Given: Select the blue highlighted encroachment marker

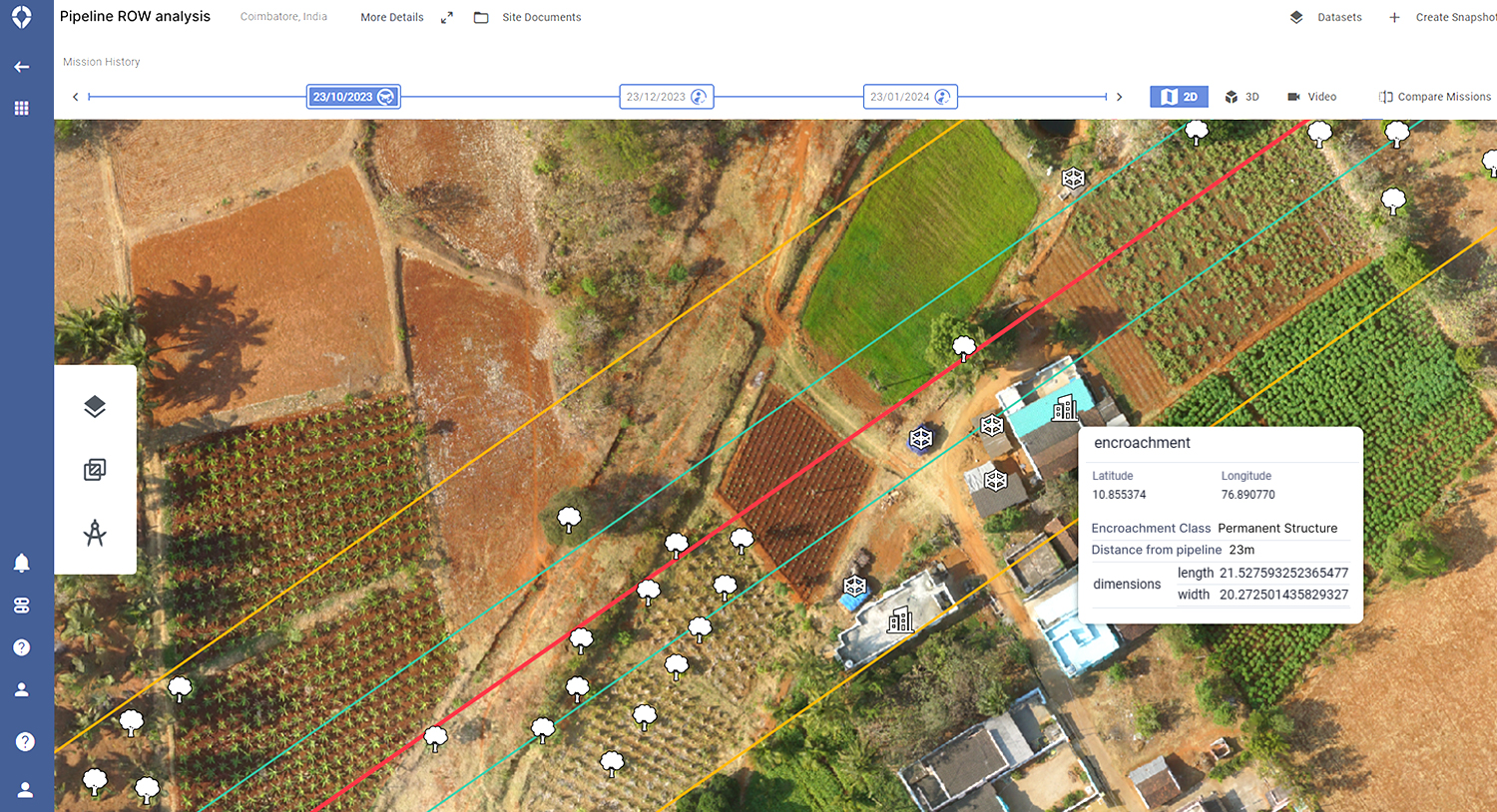Looking at the screenshot, I should pyautogui.click(x=920, y=437).
